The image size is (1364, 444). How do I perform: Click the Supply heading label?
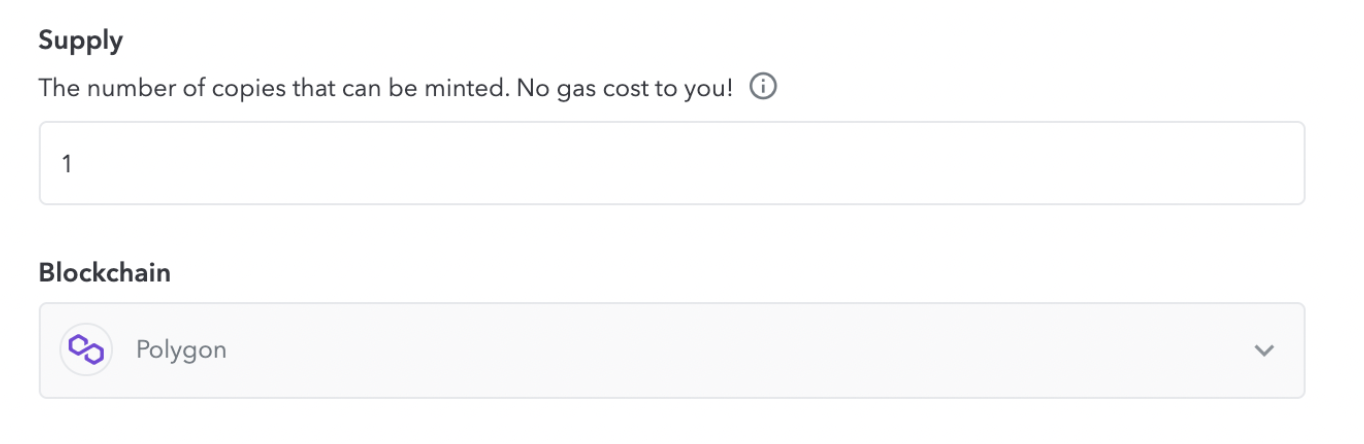[x=81, y=41]
